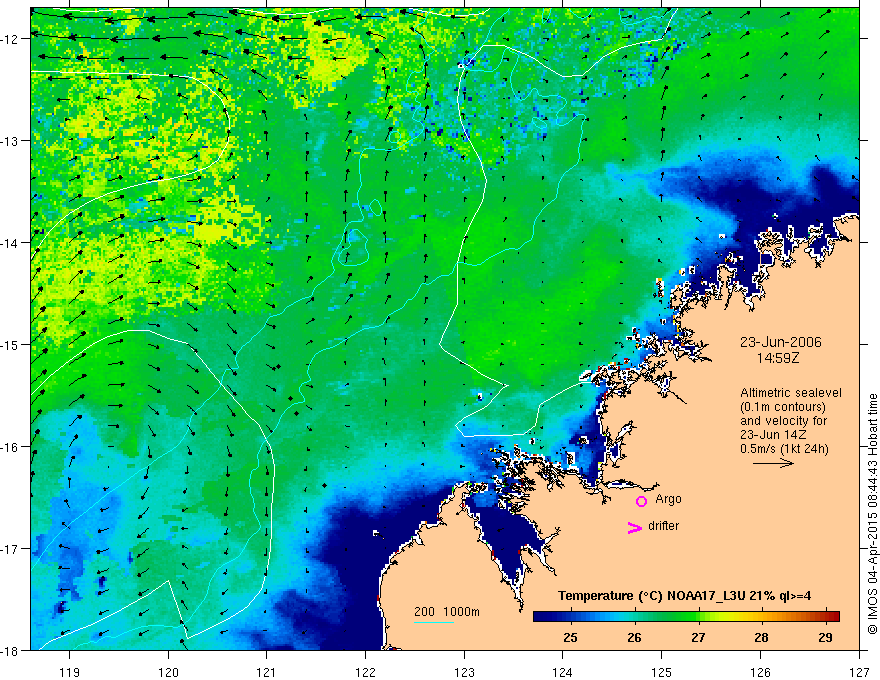Click the longitude axis label 120

pos(168,672)
